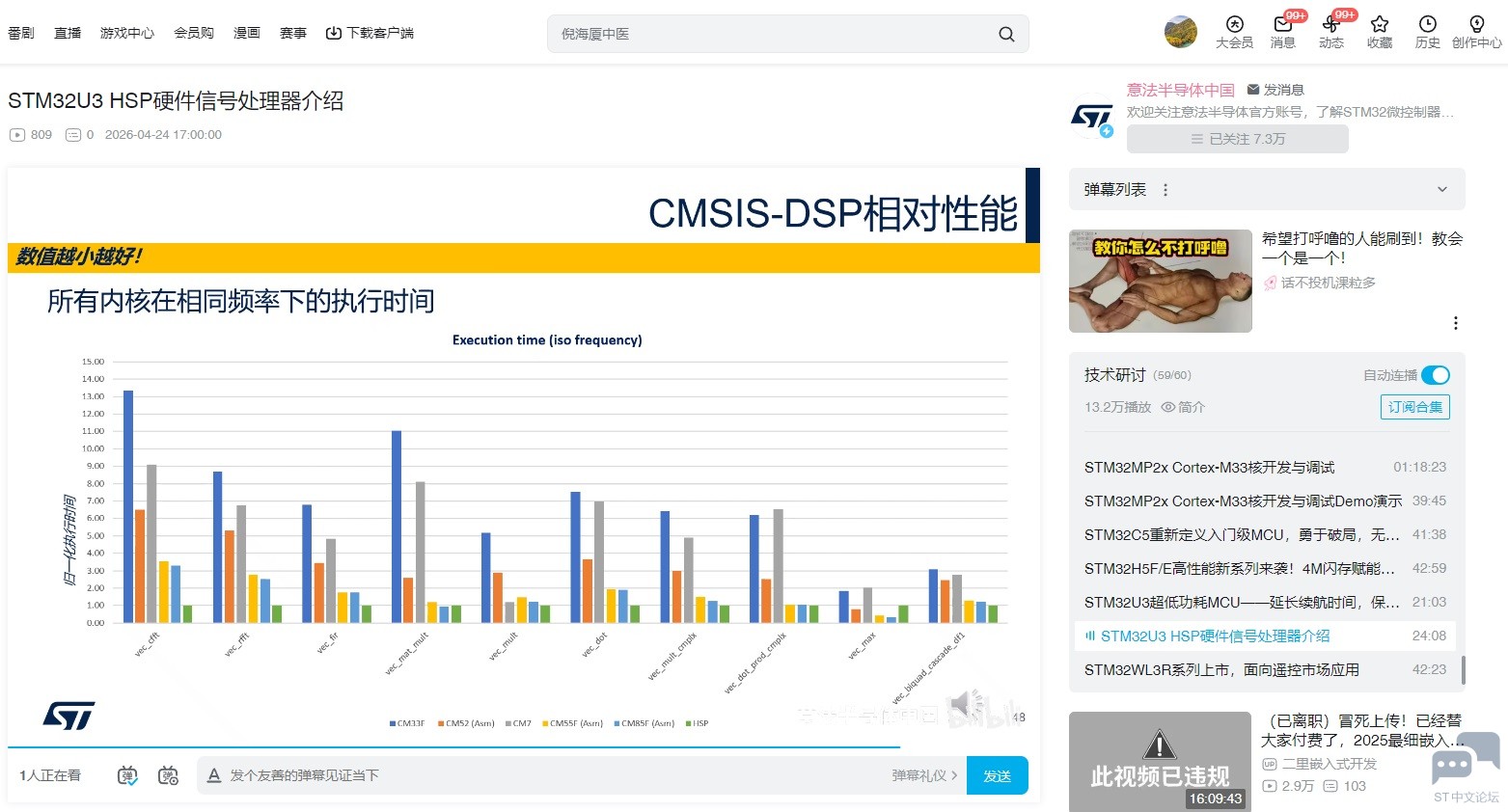Screen dimensions: 1508x812
Task: Play STM32H5F/E高性能新系列来袭 episode
Action: click(x=1265, y=569)
